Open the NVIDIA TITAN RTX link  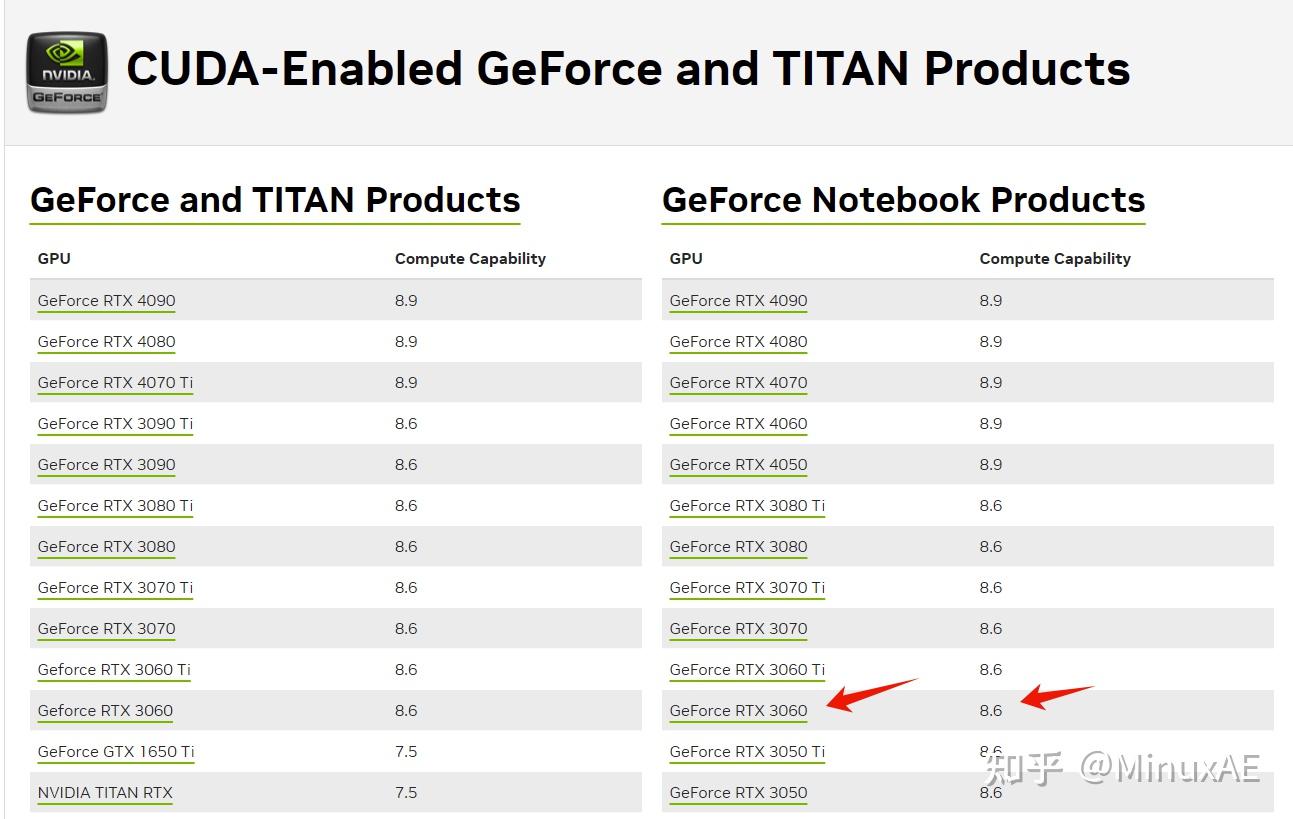[105, 792]
